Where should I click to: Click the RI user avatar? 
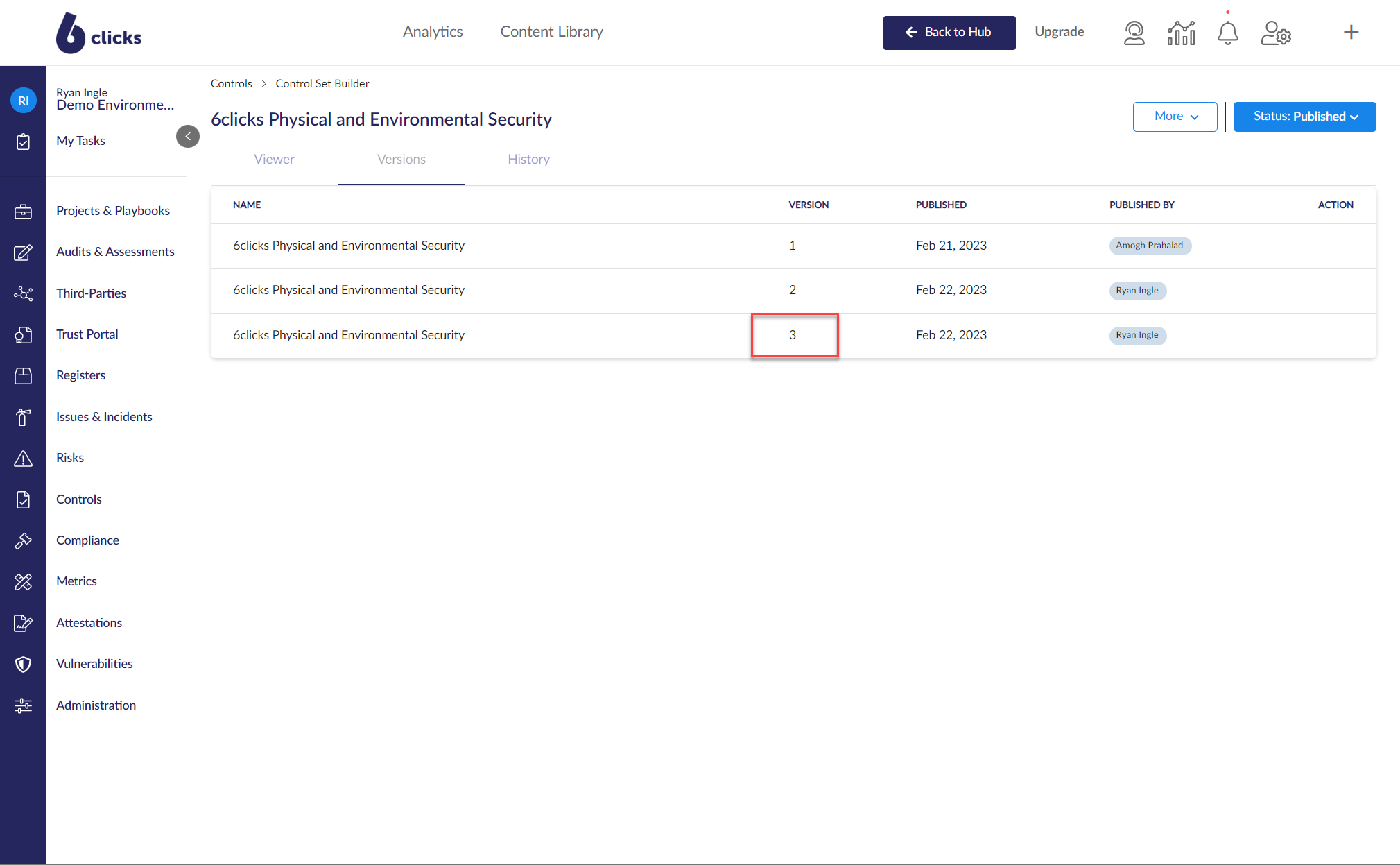tap(24, 101)
